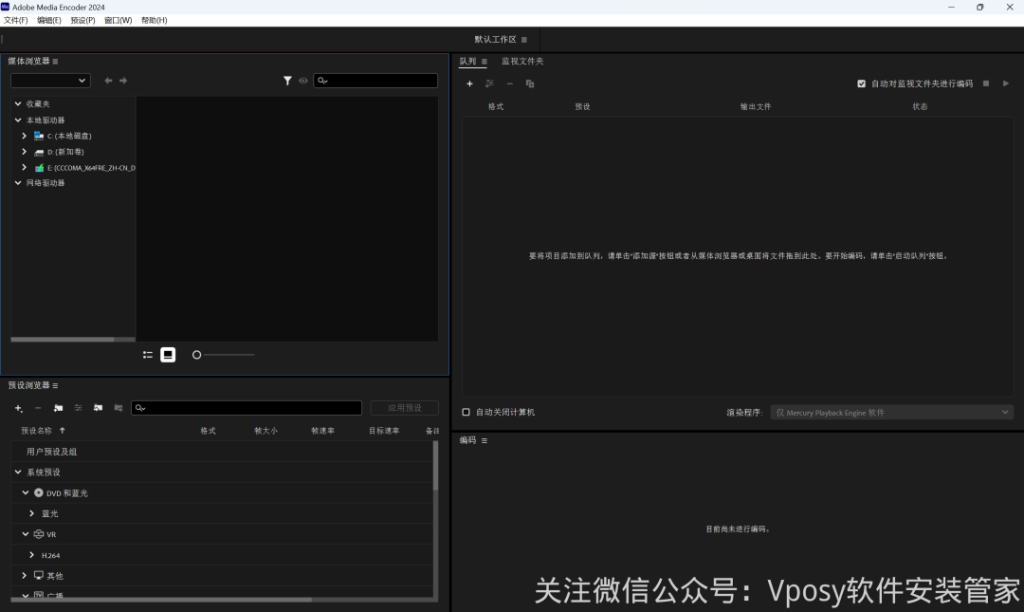The width and height of the screenshot is (1024, 612).
Task: Toggle 自动对监视文件夹进行编码 checkbox
Action: [861, 84]
